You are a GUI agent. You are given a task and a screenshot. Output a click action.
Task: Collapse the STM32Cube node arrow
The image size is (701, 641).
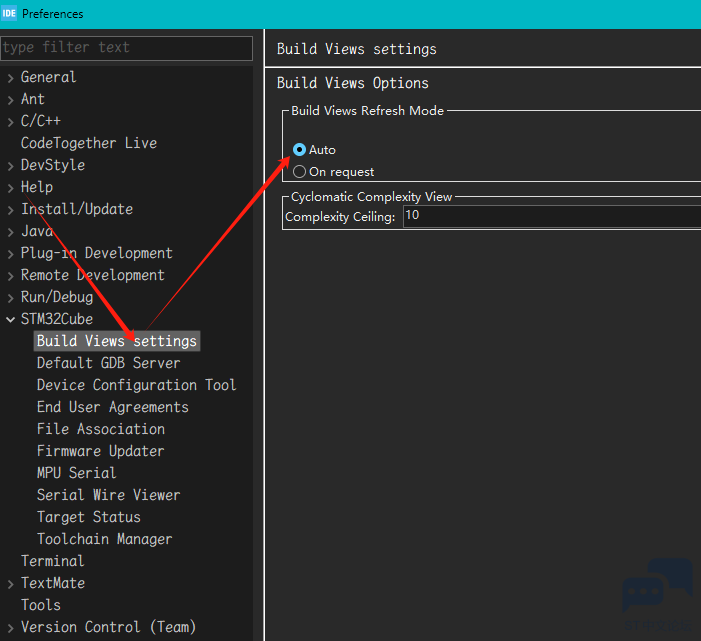click(x=11, y=320)
